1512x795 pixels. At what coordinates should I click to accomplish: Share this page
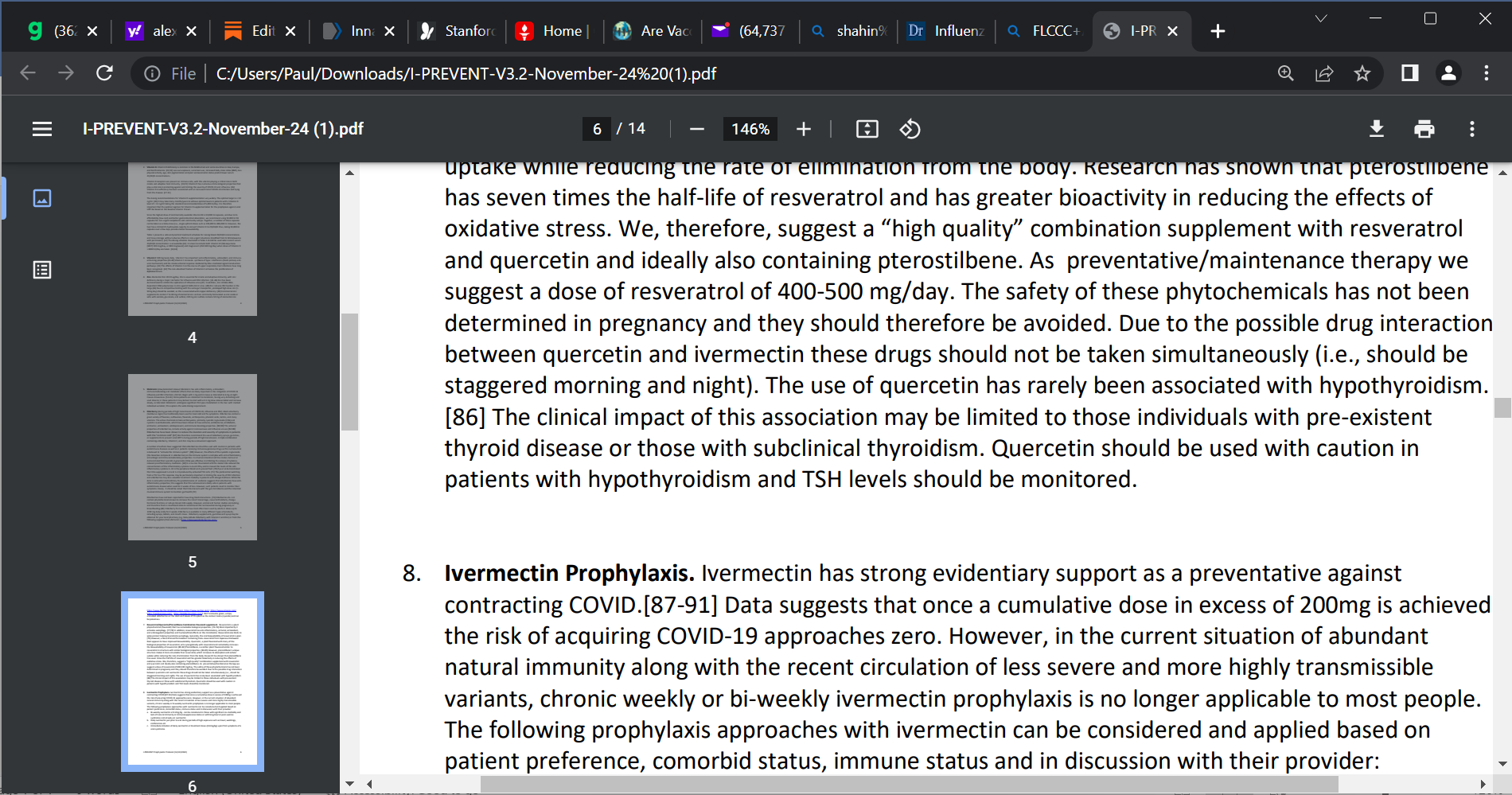(1324, 73)
